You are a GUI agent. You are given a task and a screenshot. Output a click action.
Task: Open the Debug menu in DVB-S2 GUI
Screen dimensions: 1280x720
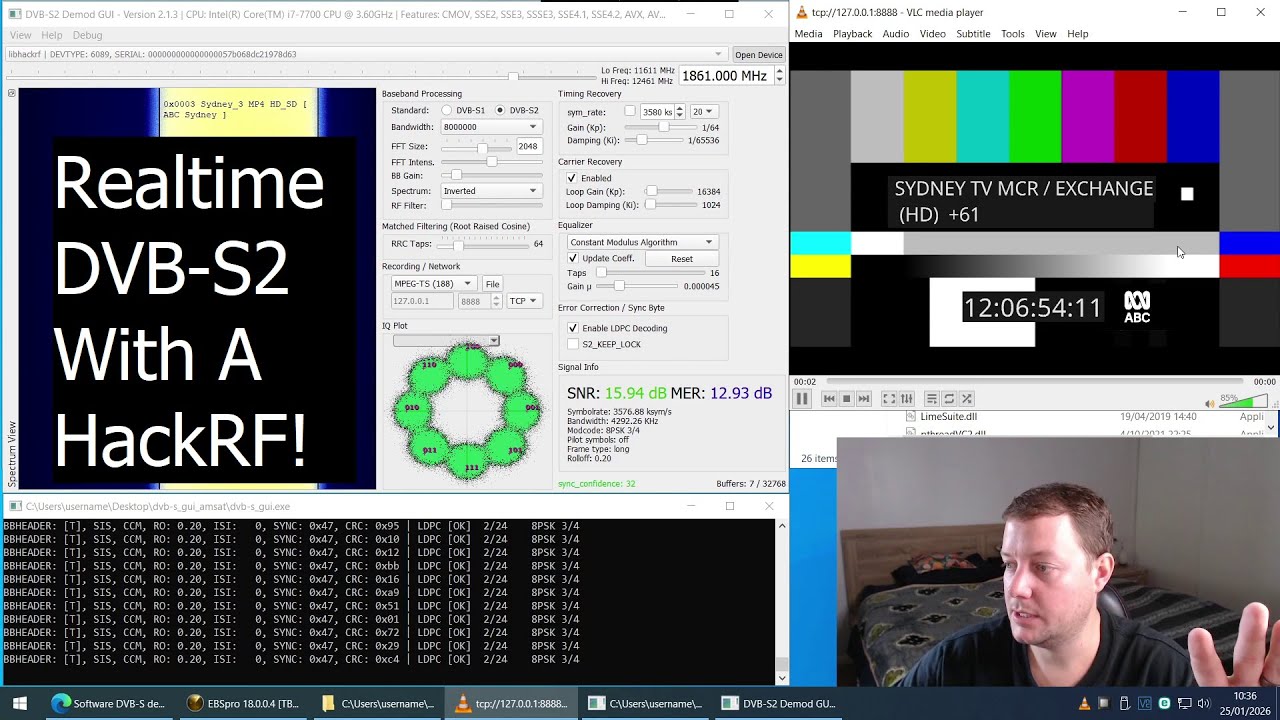87,35
